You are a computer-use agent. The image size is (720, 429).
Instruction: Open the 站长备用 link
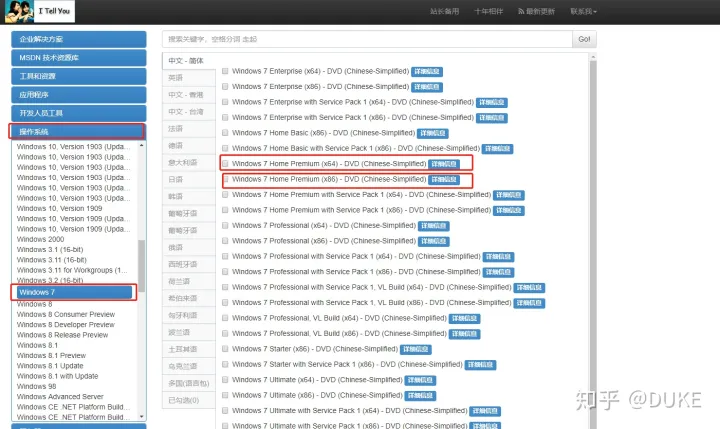pos(444,11)
